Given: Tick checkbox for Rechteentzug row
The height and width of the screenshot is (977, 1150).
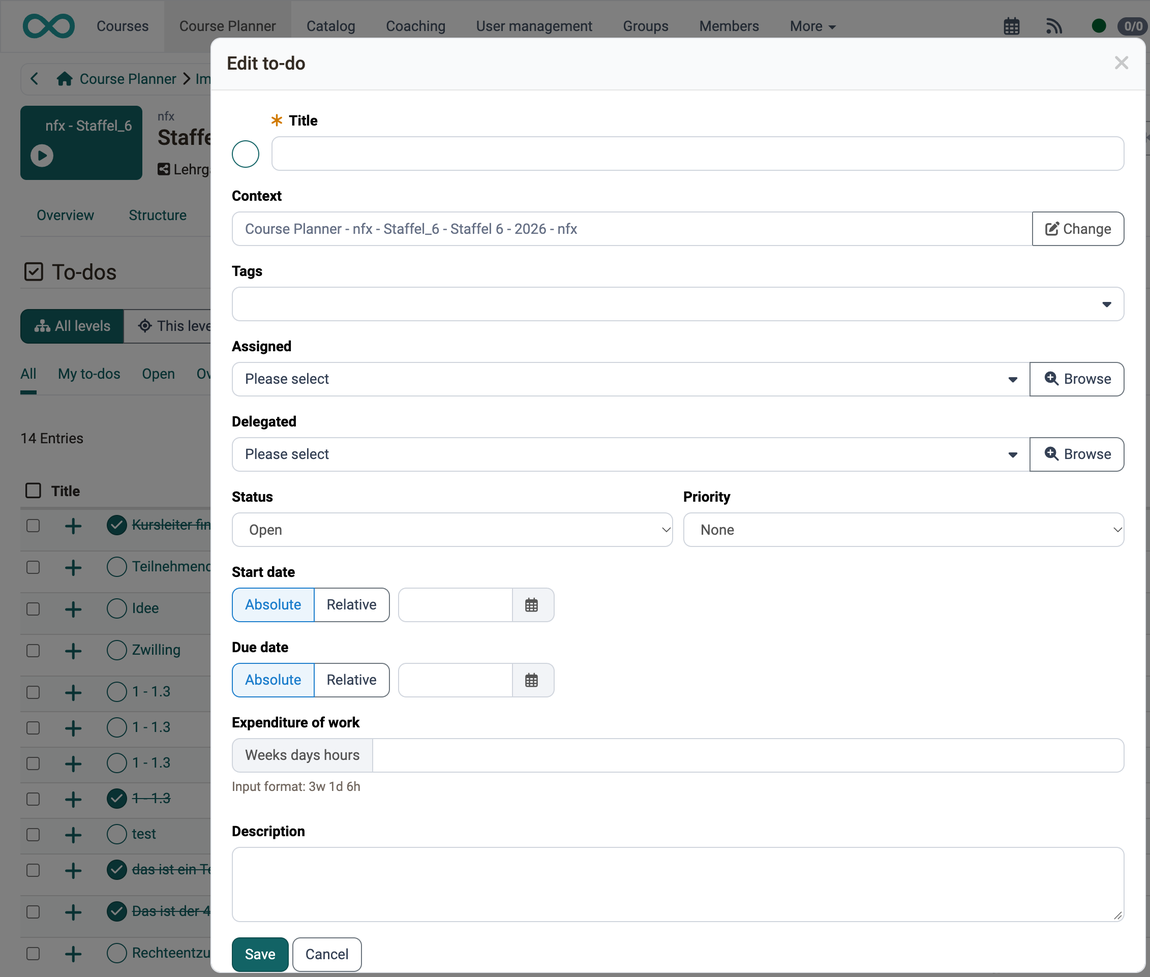Looking at the screenshot, I should 33,954.
